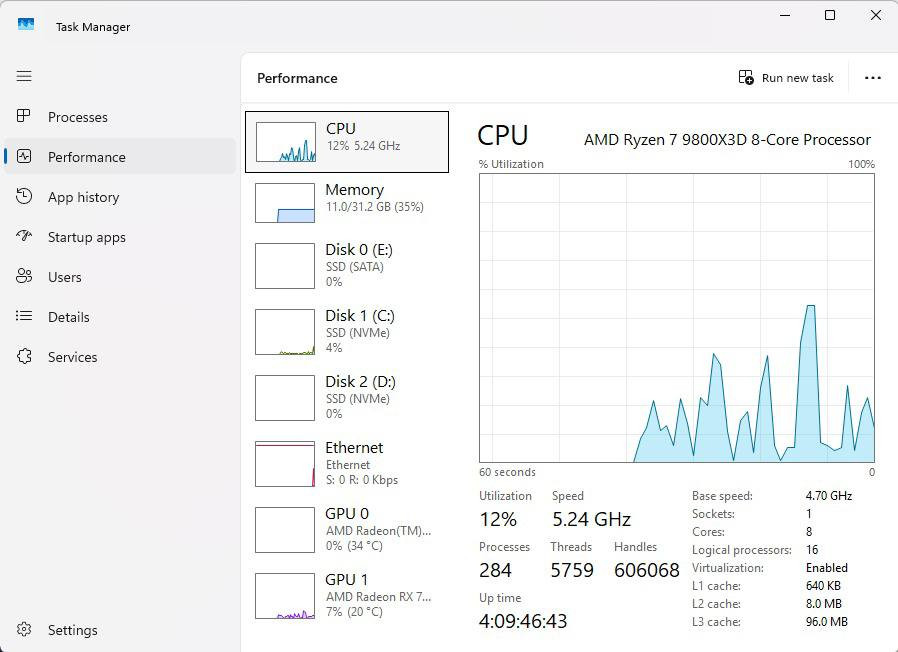The image size is (898, 652).
Task: Click the Services puzzle icon
Action: click(25, 357)
